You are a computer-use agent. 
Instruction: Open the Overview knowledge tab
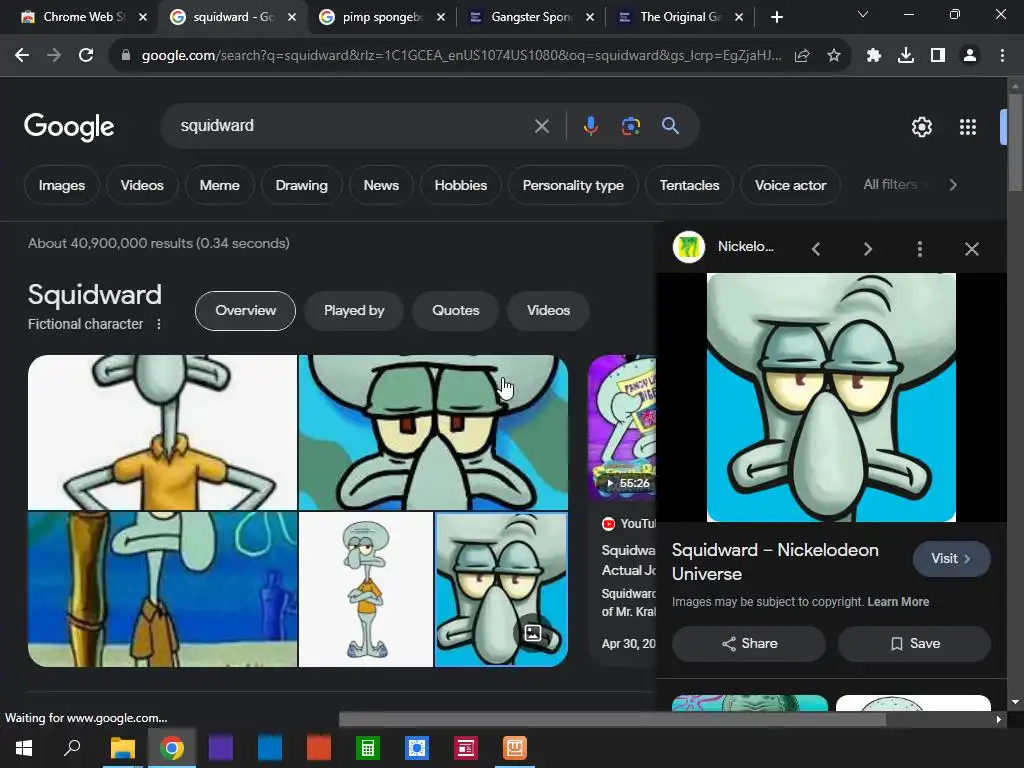tap(246, 311)
